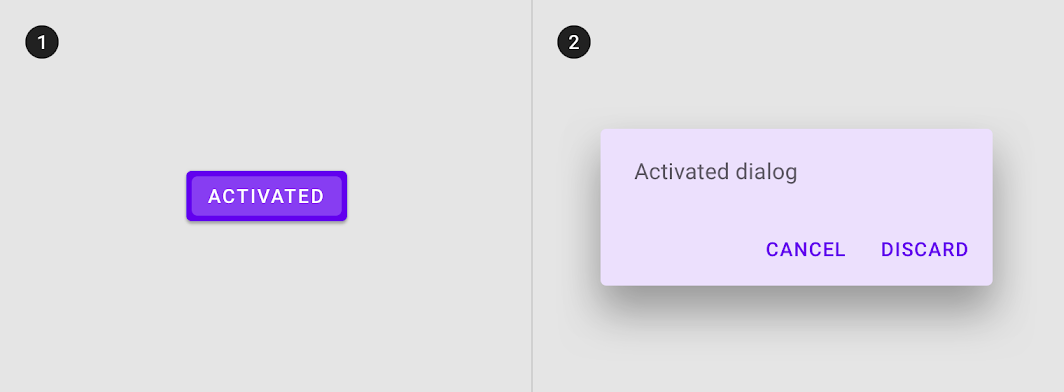The image size is (1064, 392).
Task: Click CANCEL in the Activated dialog
Action: click(805, 250)
